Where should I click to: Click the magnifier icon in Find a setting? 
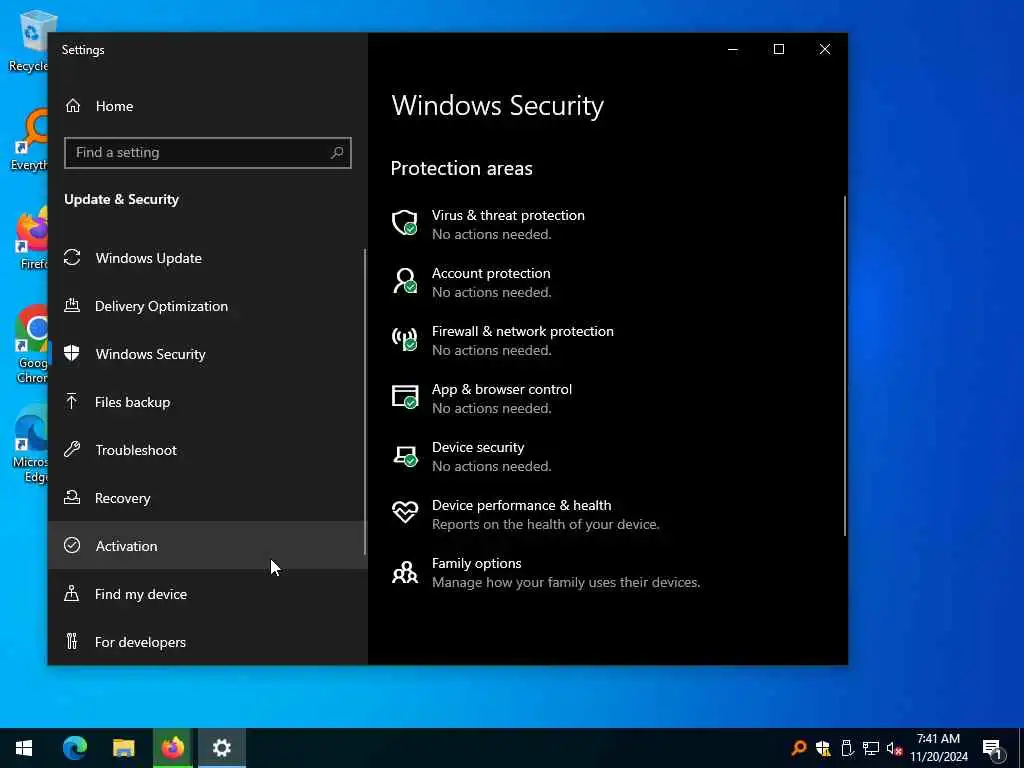tap(337, 152)
